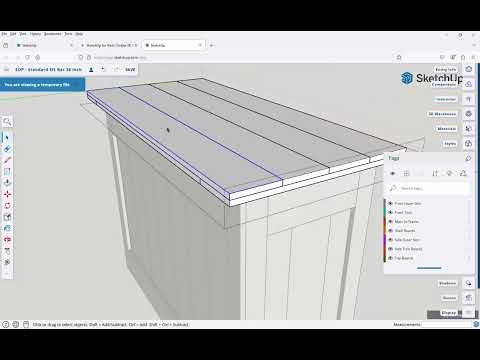Reload the browser page
This screenshot has width=480, height=360.
27,57
